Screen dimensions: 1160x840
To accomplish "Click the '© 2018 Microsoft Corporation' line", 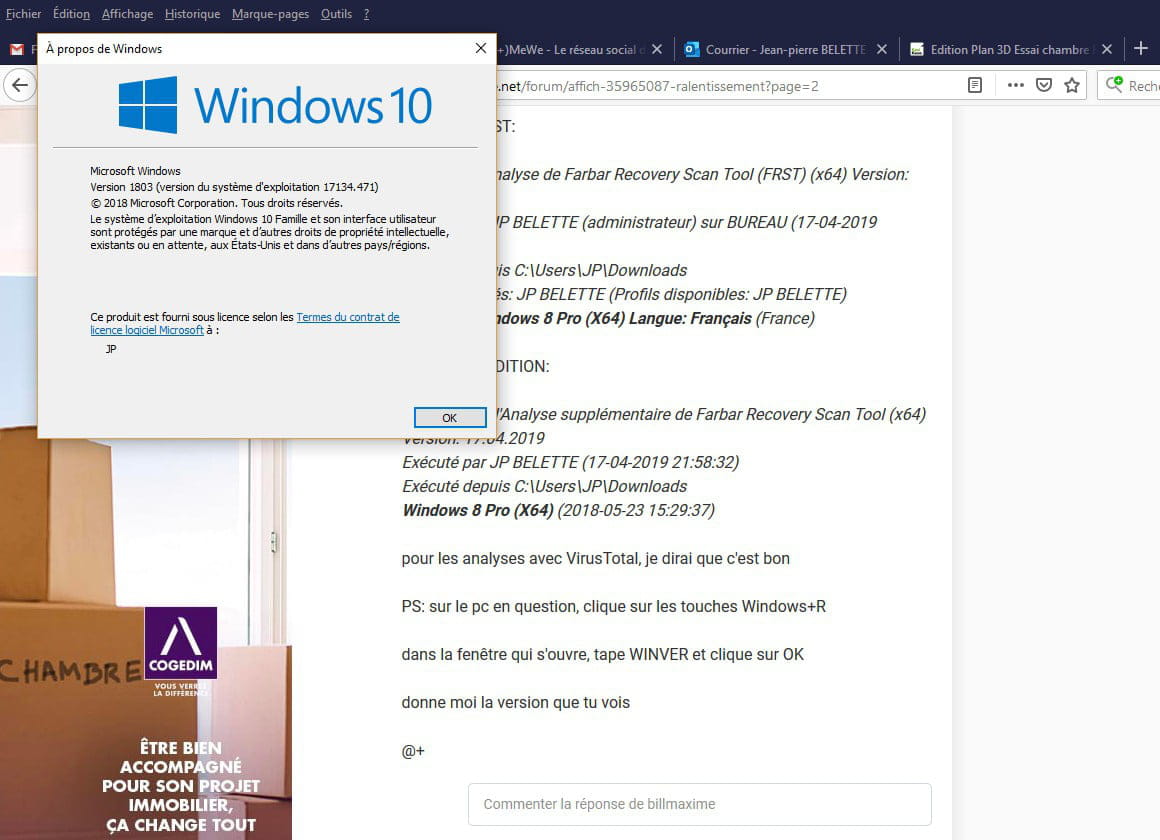I will (217, 203).
